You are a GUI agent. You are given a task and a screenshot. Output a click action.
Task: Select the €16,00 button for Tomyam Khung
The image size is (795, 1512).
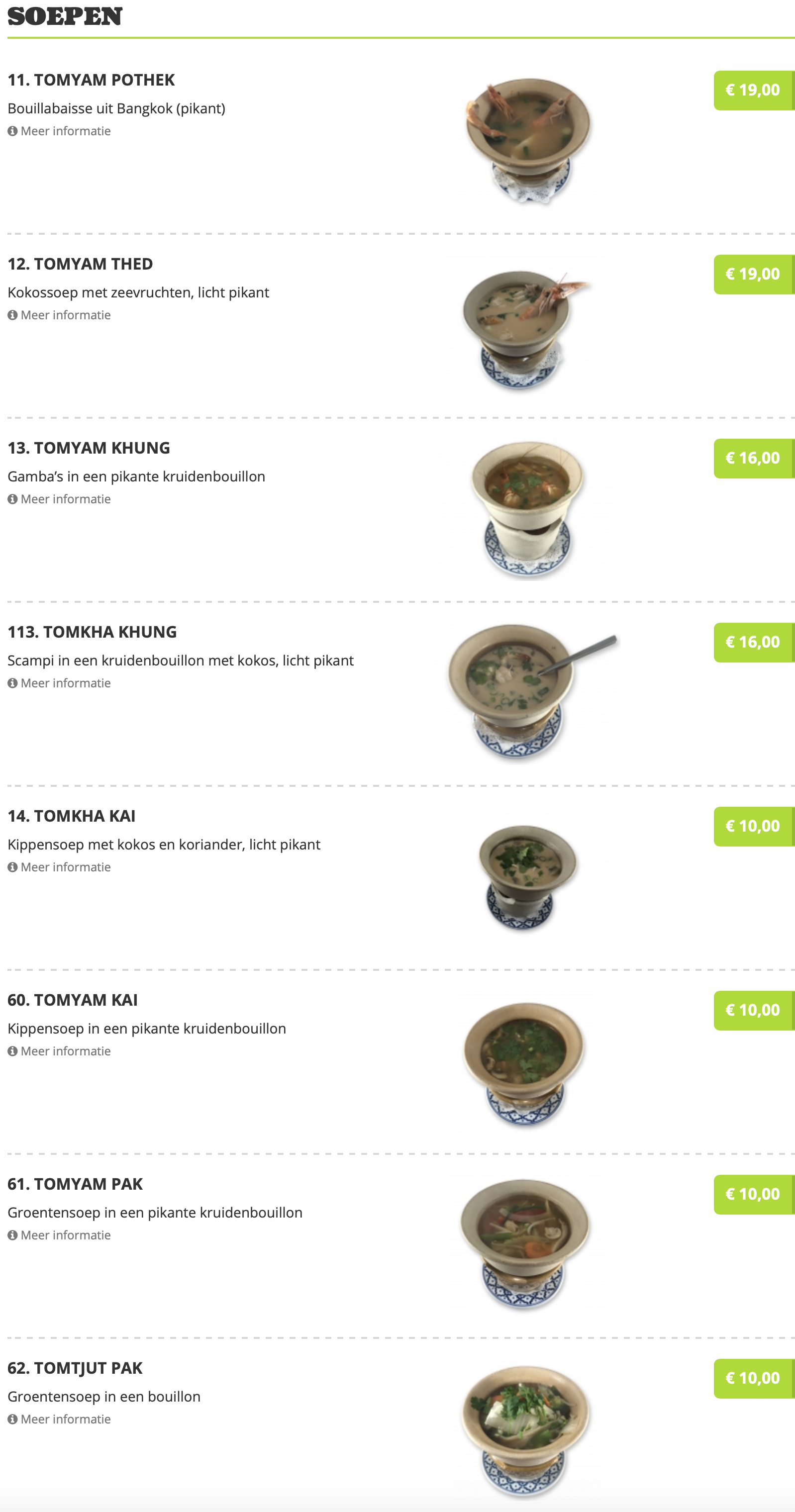(754, 459)
